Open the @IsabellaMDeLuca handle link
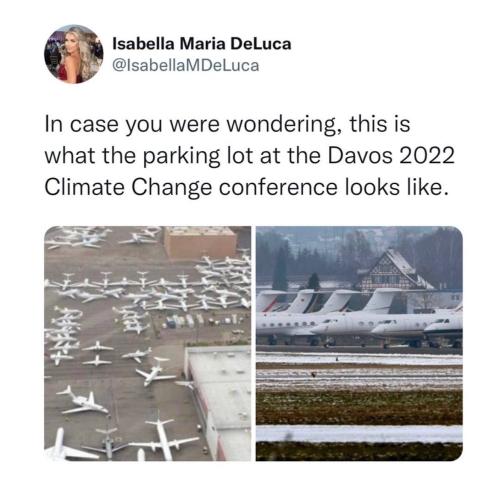This screenshot has width=500, height=491. pyautogui.click(x=186, y=66)
